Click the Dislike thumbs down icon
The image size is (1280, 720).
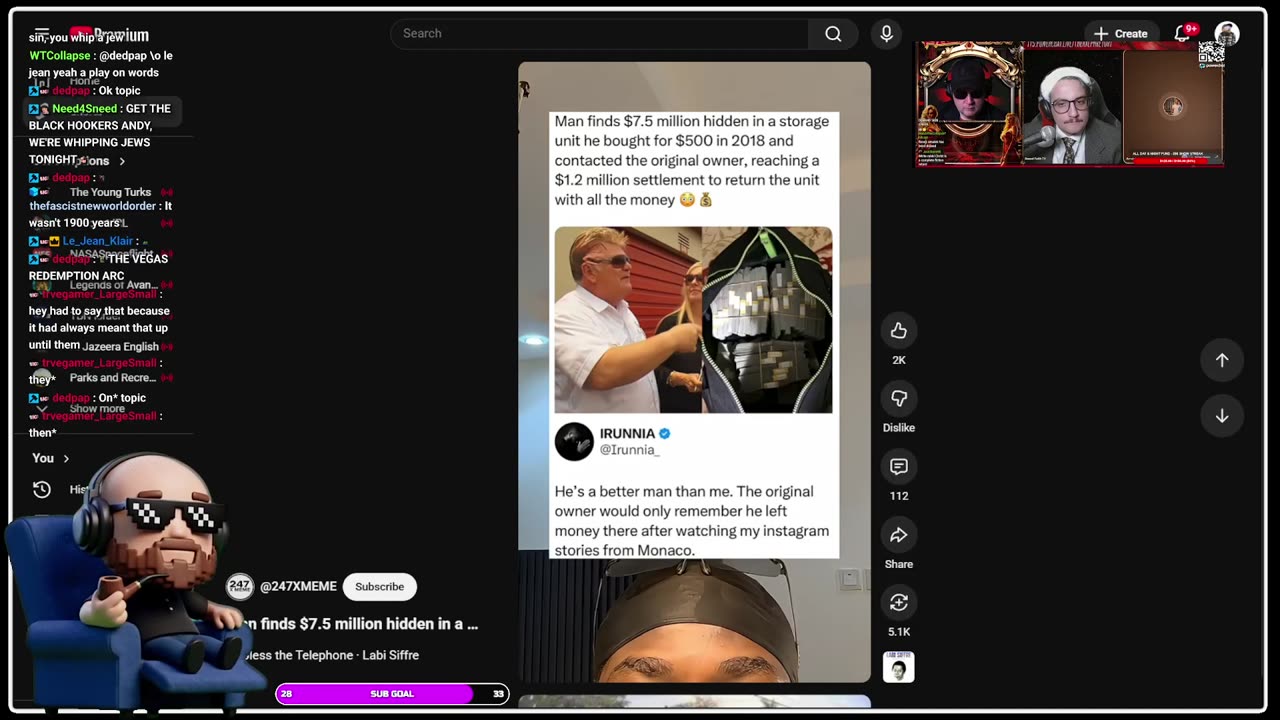coord(899,399)
